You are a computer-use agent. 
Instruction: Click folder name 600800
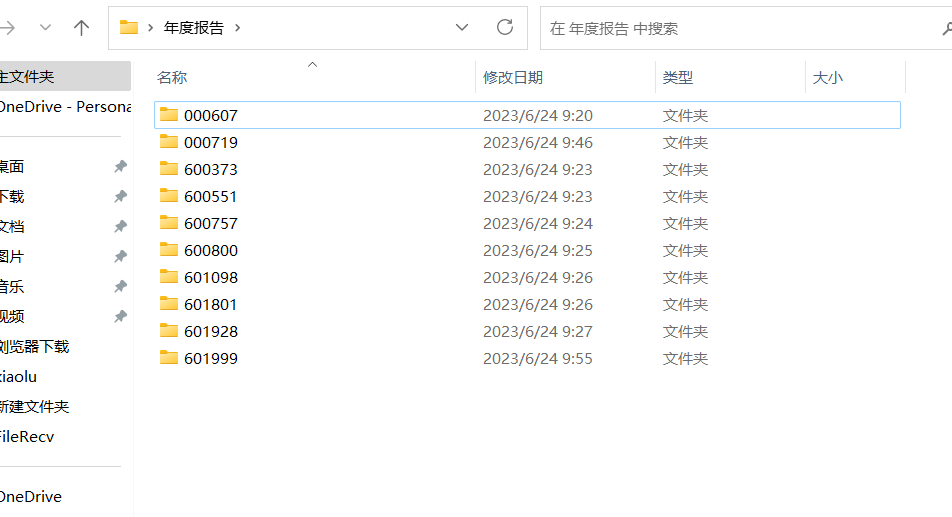211,251
